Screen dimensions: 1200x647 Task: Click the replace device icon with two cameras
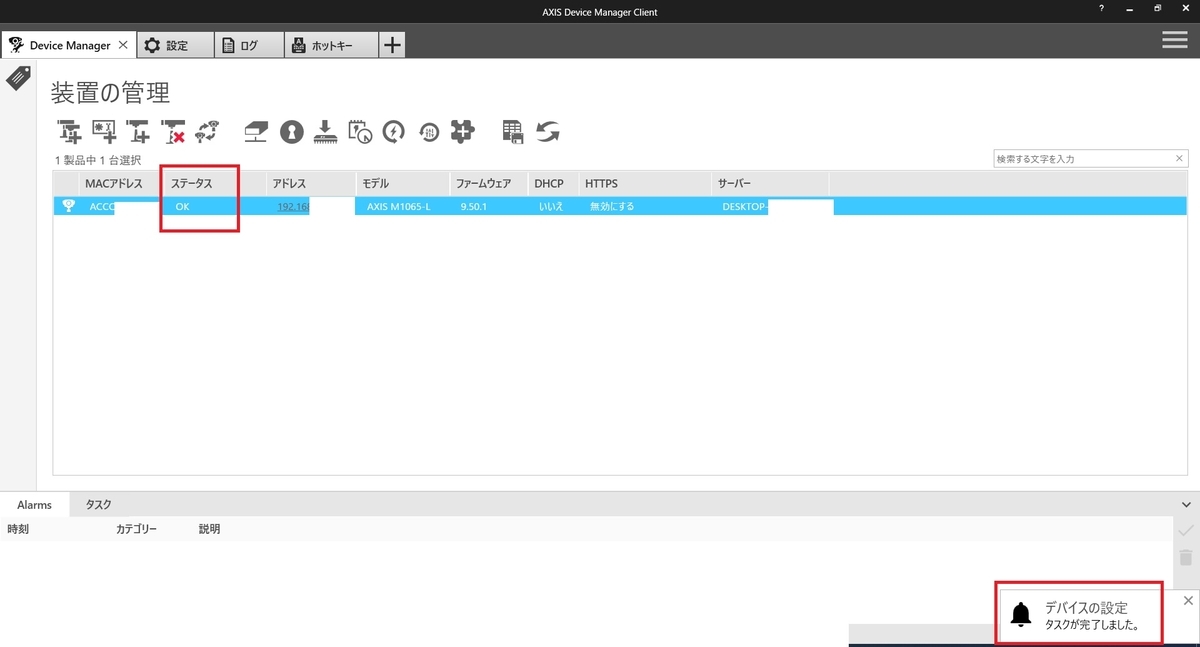click(x=207, y=131)
